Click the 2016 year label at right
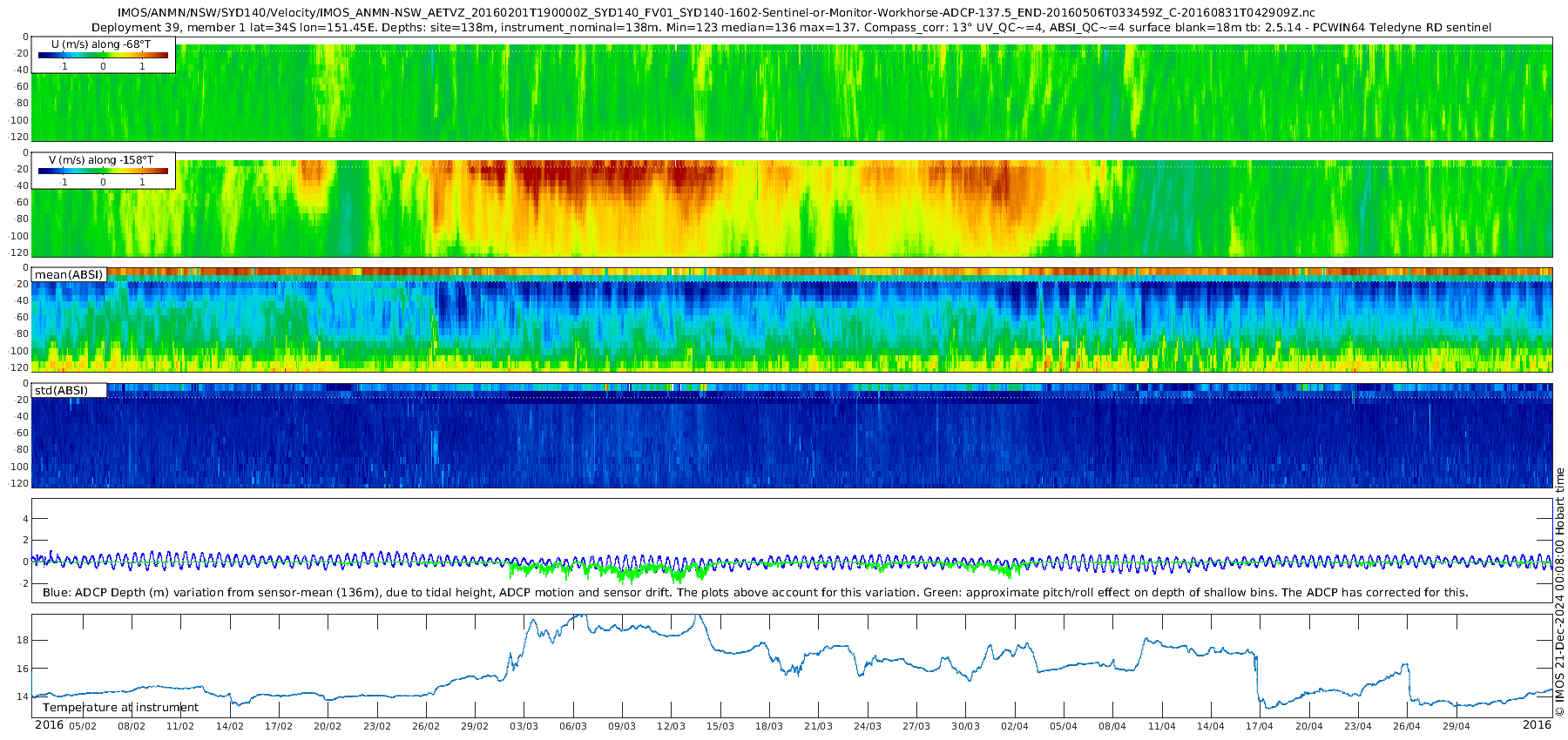1568x740 pixels. [x=1537, y=725]
